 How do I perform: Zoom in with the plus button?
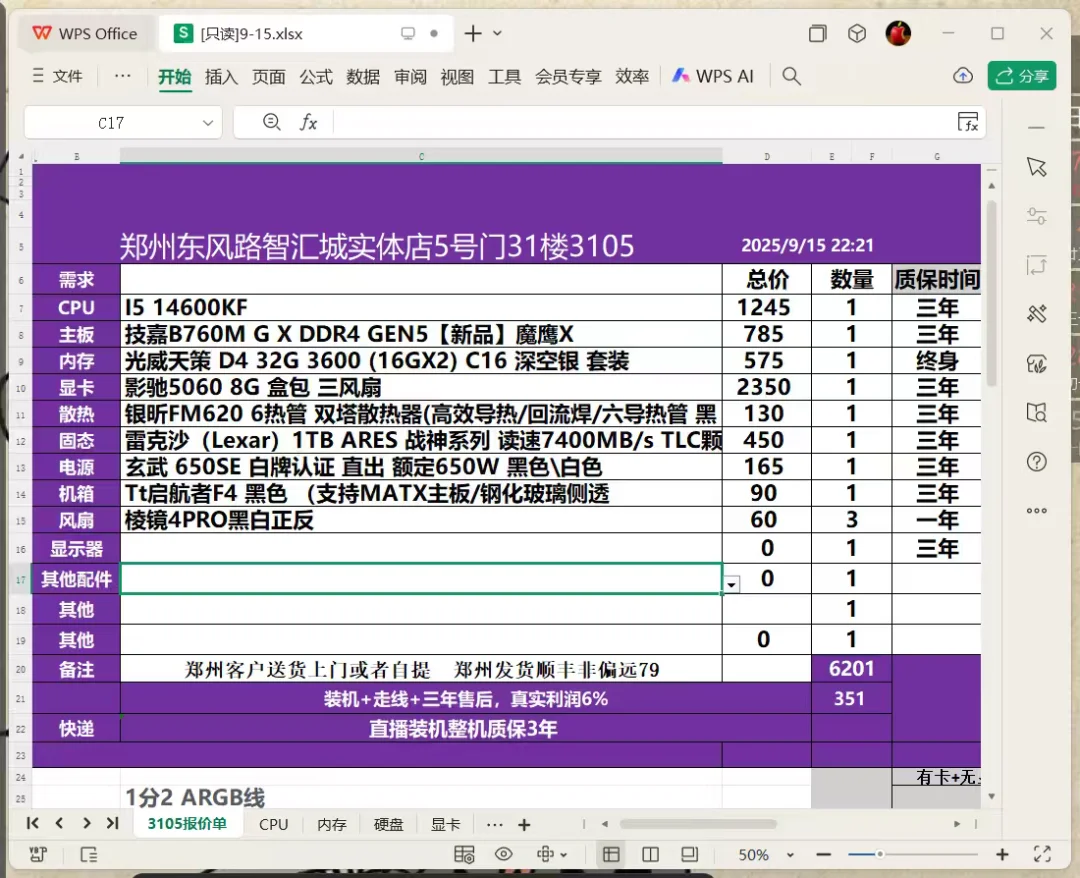pyautogui.click(x=1002, y=855)
